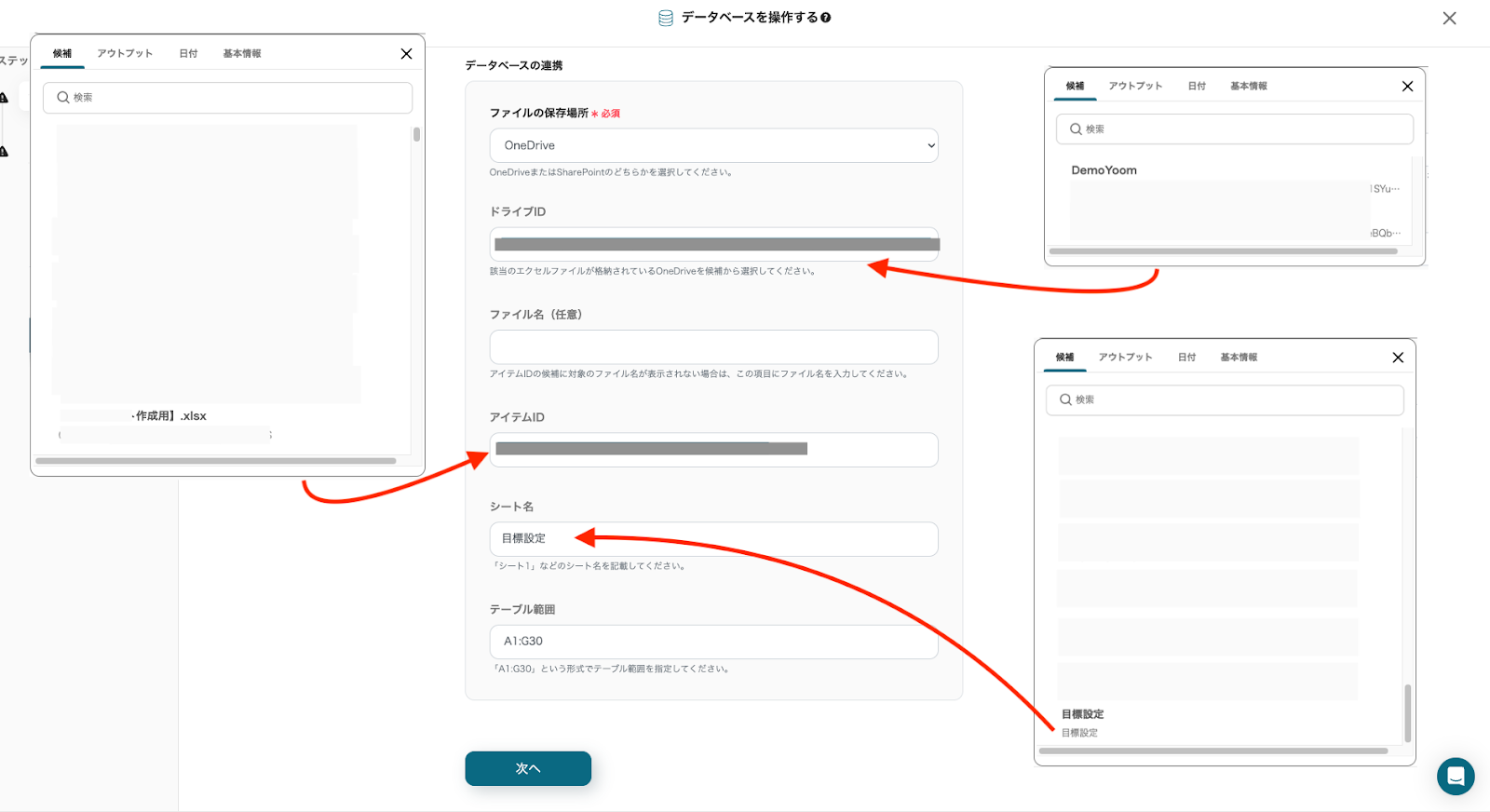Screen dimensions: 1490x812
Task: Open the chat support bubble icon
Action: click(1456, 777)
